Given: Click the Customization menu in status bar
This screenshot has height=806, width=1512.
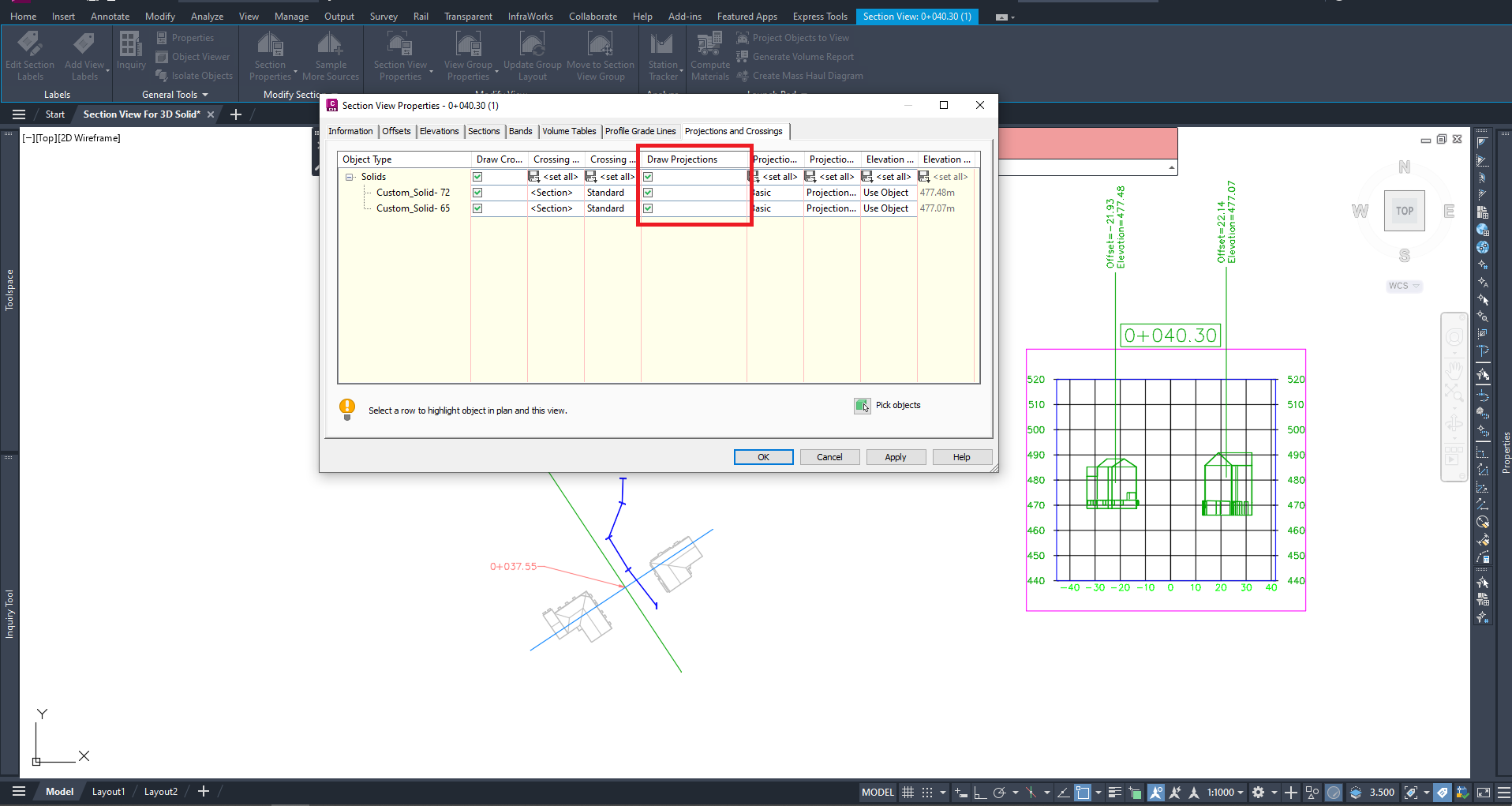Looking at the screenshot, I should tap(1503, 793).
